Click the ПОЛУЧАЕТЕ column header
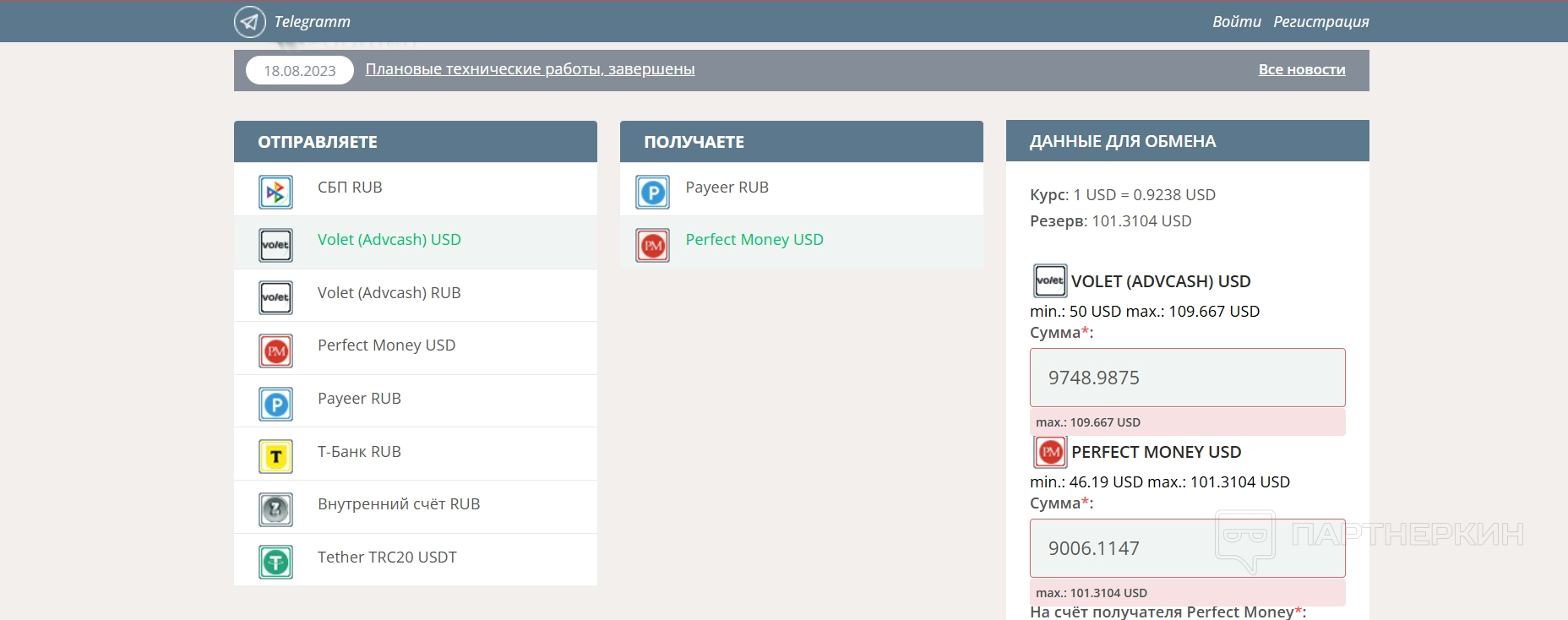 point(802,142)
